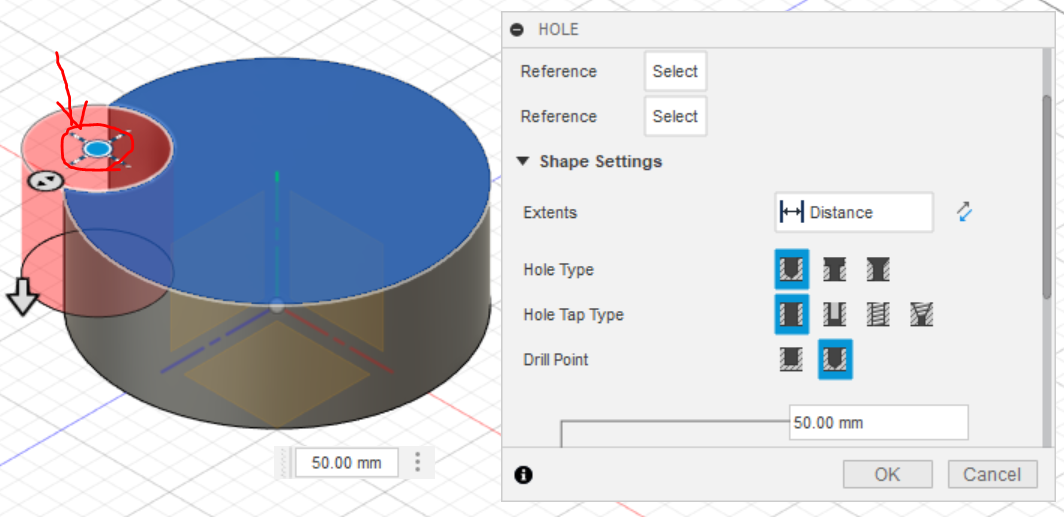Click the info icon in HOLE dialog
Screen dimensions: 1064x517
tap(523, 475)
